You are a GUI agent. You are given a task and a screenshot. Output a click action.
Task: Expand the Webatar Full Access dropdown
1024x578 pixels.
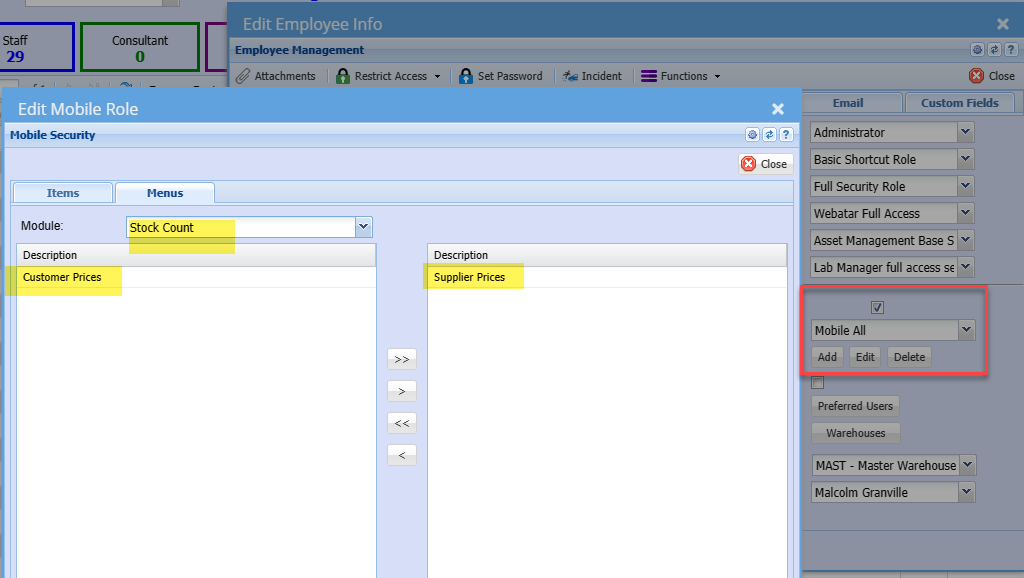click(966, 213)
